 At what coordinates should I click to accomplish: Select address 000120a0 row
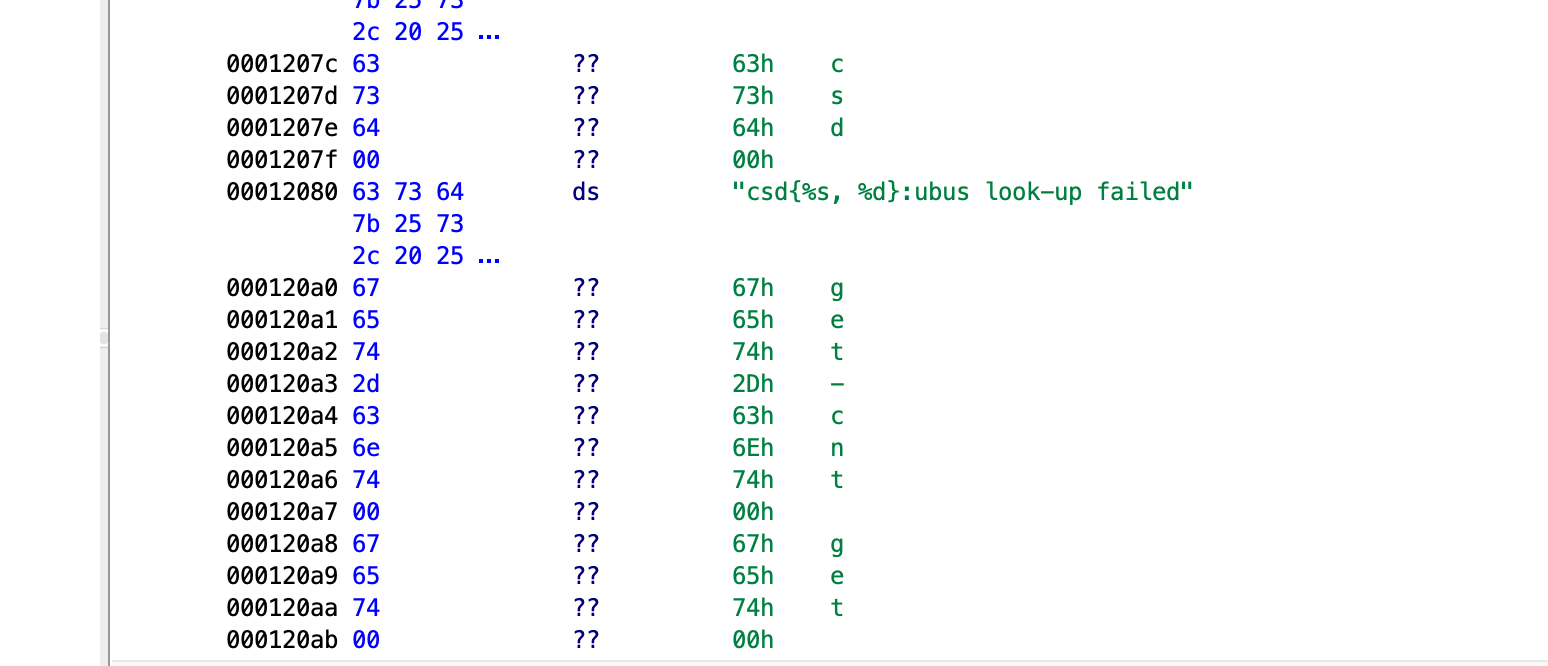[x=282, y=288]
